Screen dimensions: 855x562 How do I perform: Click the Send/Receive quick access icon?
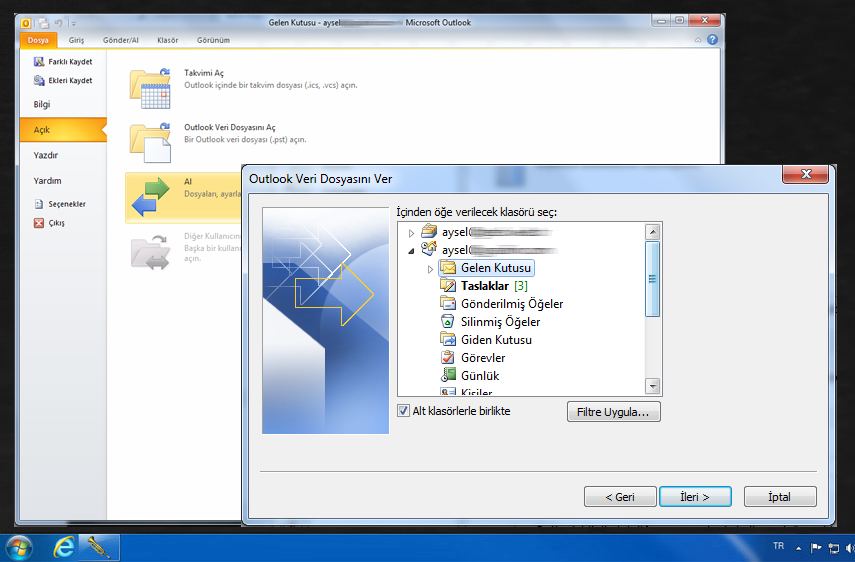click(x=44, y=23)
